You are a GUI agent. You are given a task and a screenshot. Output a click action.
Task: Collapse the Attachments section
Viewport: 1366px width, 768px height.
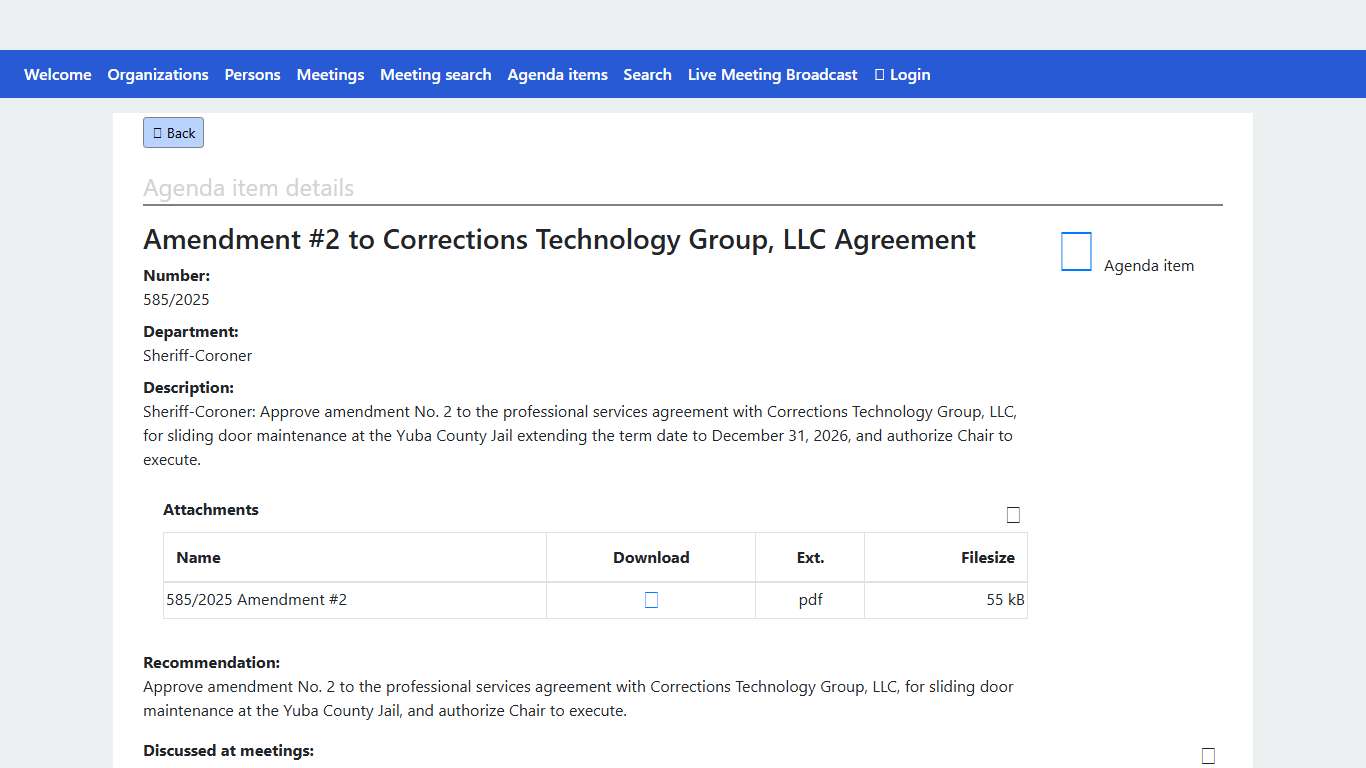[1013, 515]
